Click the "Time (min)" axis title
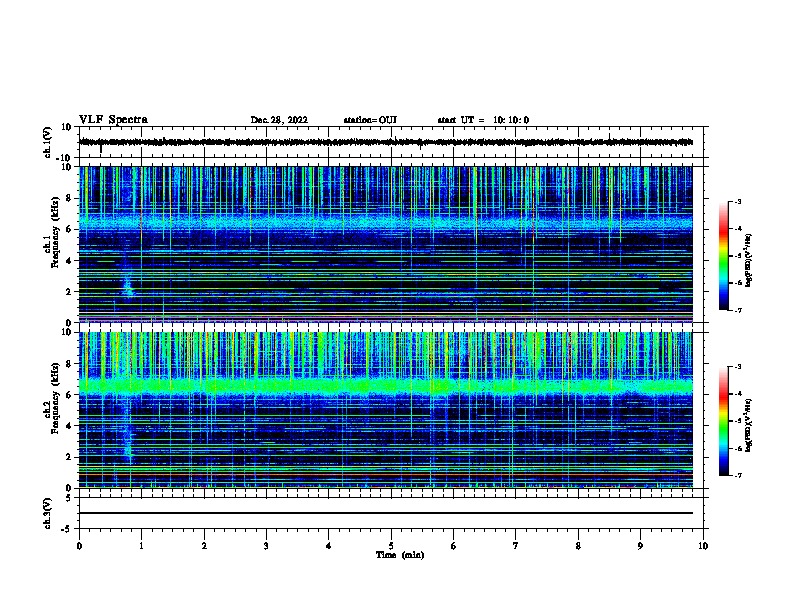Screen dimensions: 792x612 point(400,555)
